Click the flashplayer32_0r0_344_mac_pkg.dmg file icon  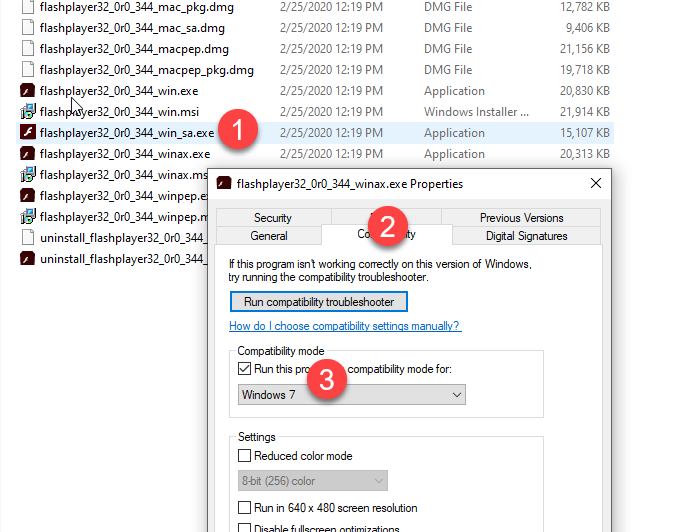[x=28, y=7]
